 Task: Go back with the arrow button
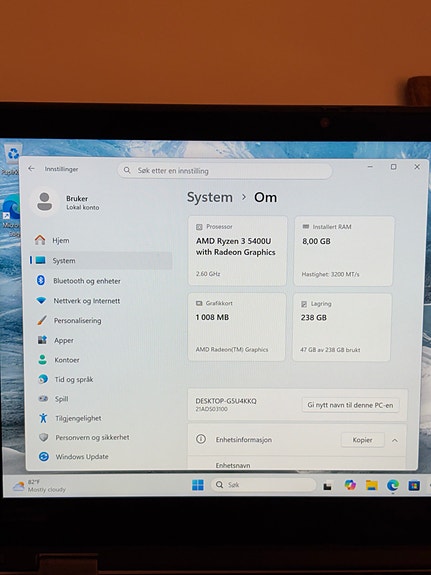(x=32, y=169)
